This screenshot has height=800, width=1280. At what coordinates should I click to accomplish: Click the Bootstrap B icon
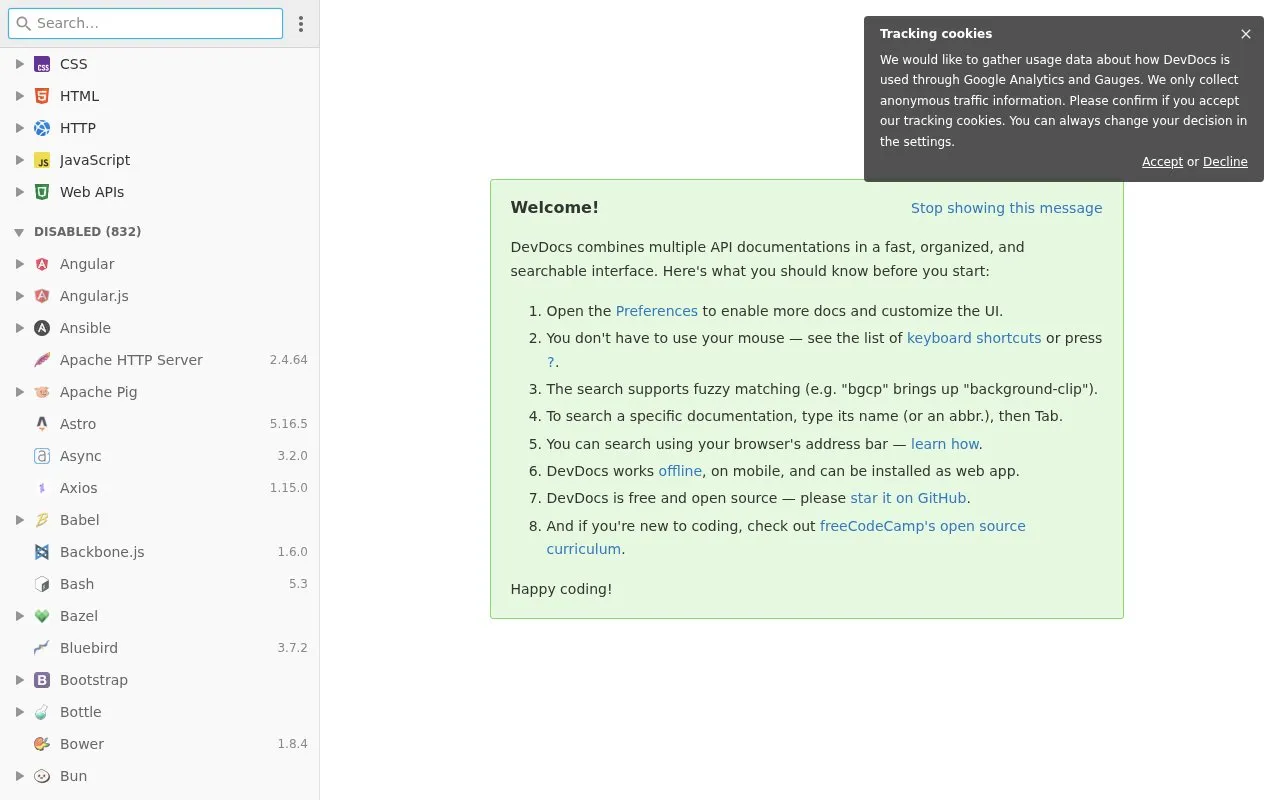click(x=42, y=680)
